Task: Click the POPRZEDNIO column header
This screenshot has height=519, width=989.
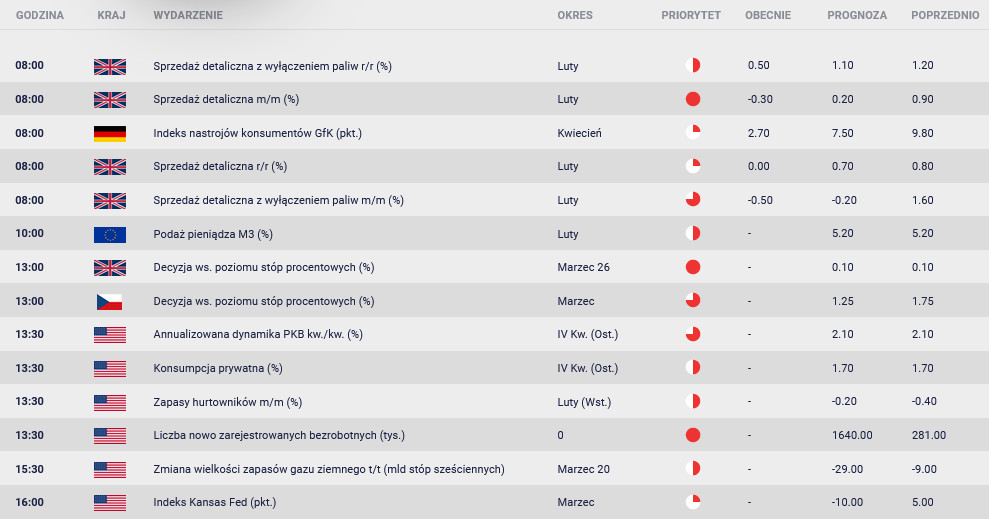Action: click(945, 15)
